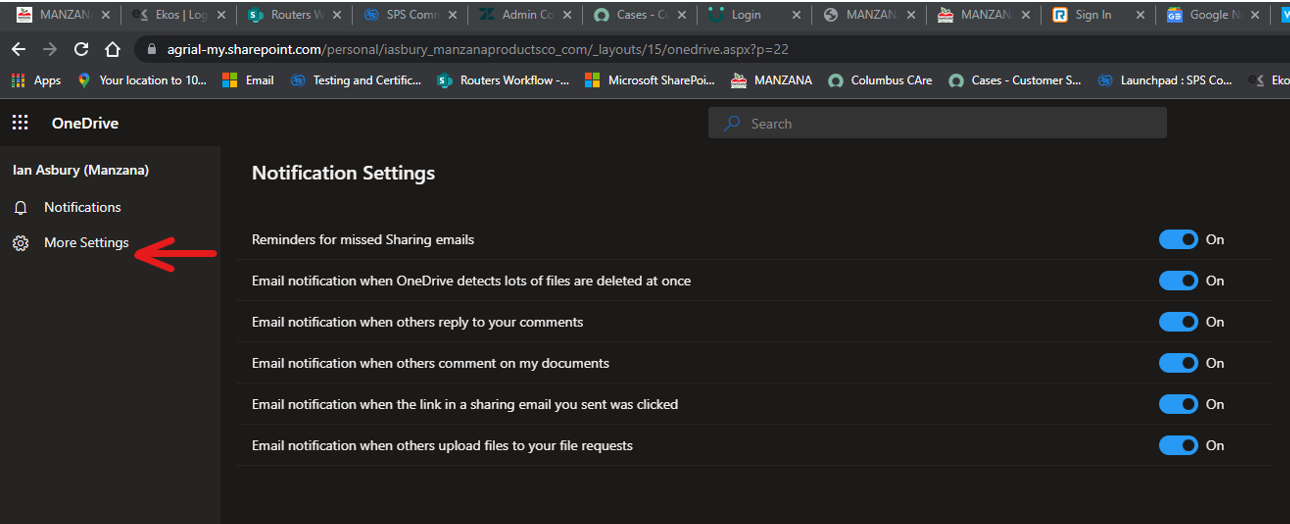Viewport: 1290px width, 524px height.
Task: Click the browser home icon
Action: coord(113,49)
